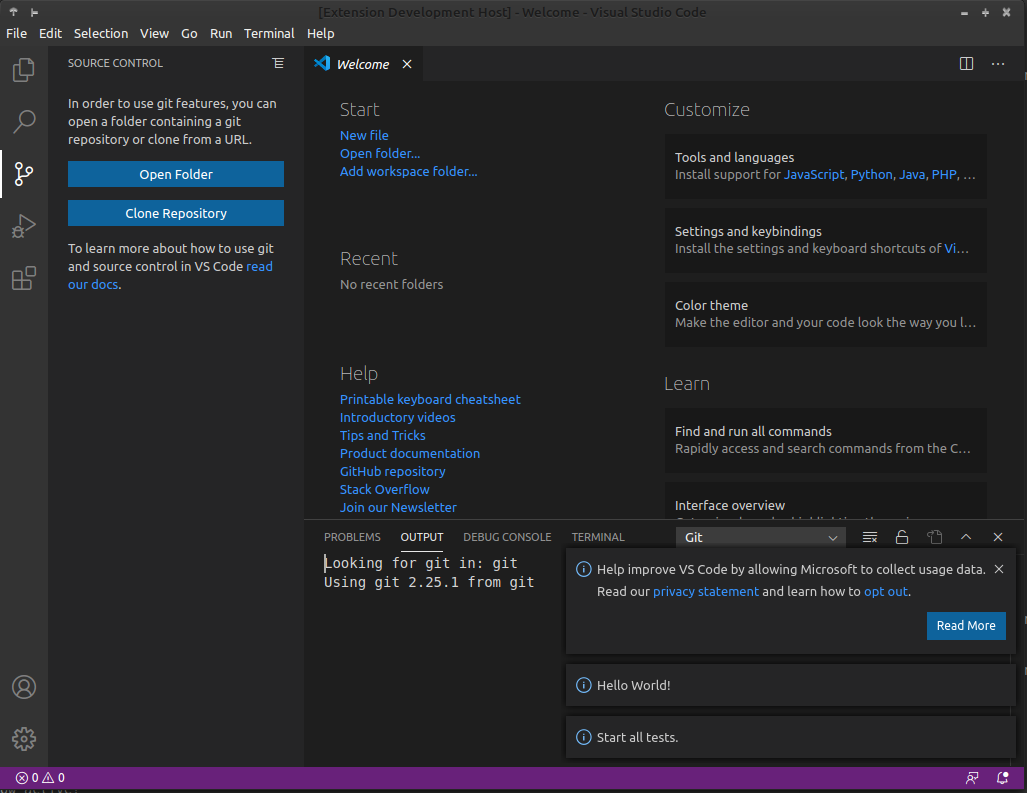Image resolution: width=1027 pixels, height=793 pixels.
Task: Open the Search view icon
Action: [x=23, y=122]
